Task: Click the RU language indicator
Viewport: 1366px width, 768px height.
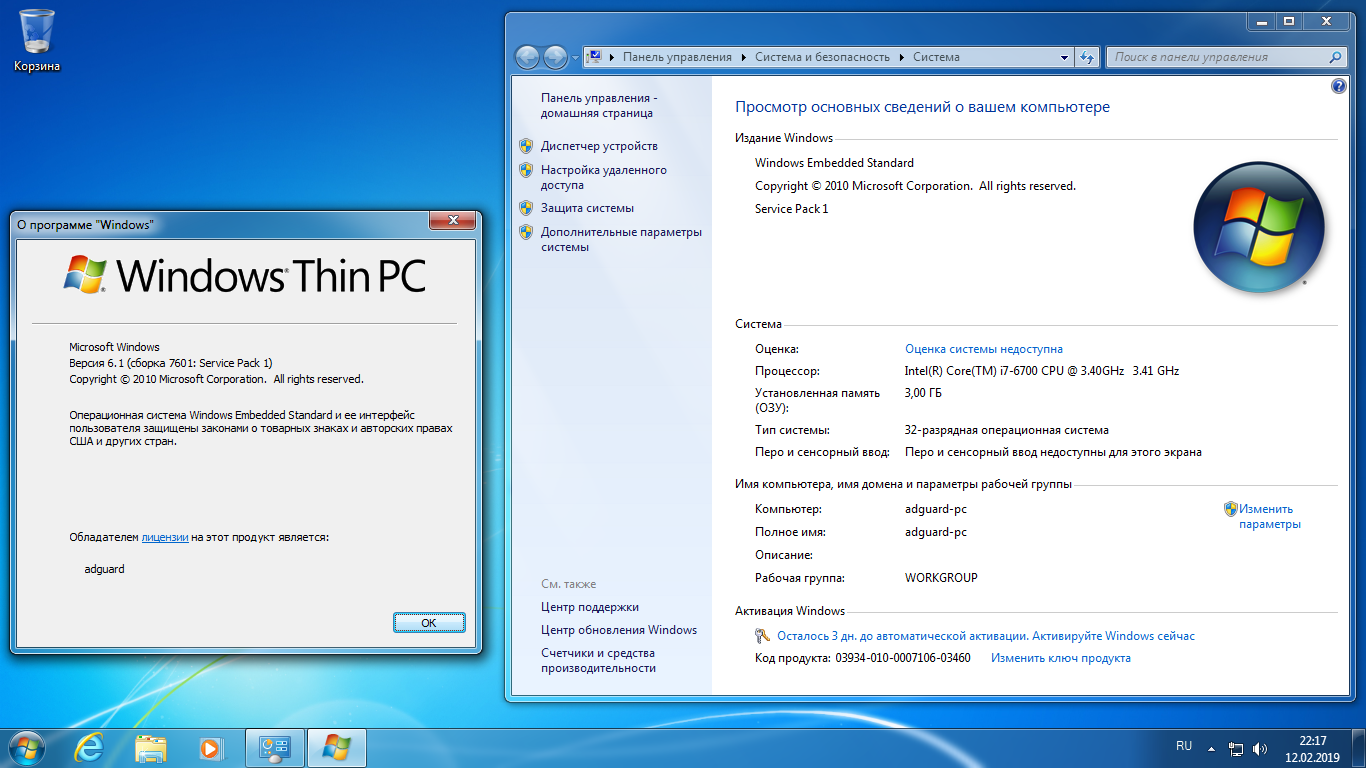Action: [1184, 746]
